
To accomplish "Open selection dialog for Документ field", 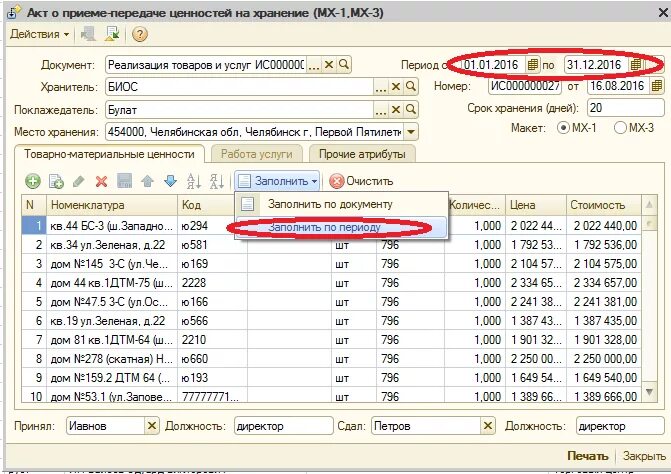I will [314, 65].
